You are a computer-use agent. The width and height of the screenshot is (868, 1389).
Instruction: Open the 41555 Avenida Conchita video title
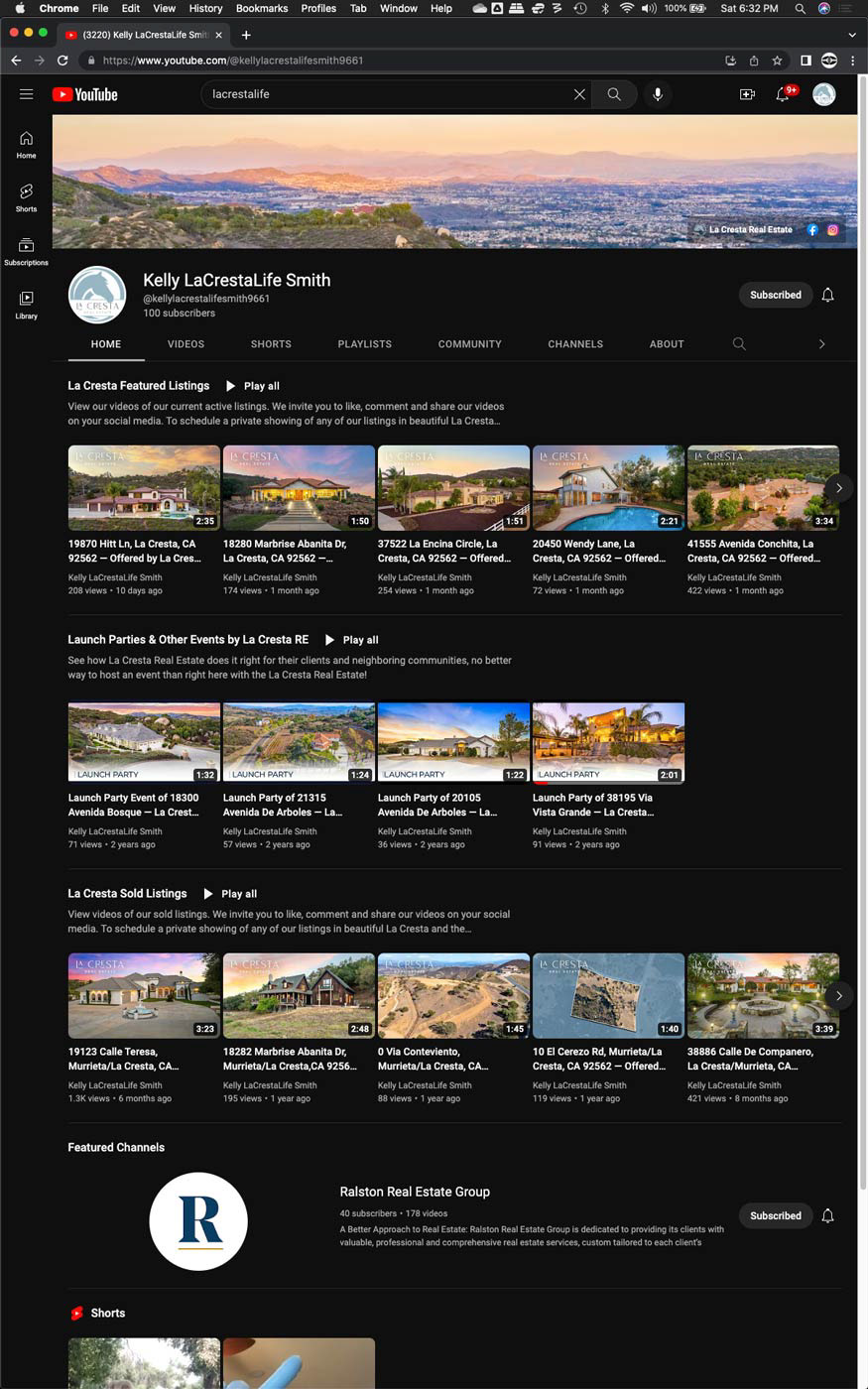pyautogui.click(x=754, y=551)
